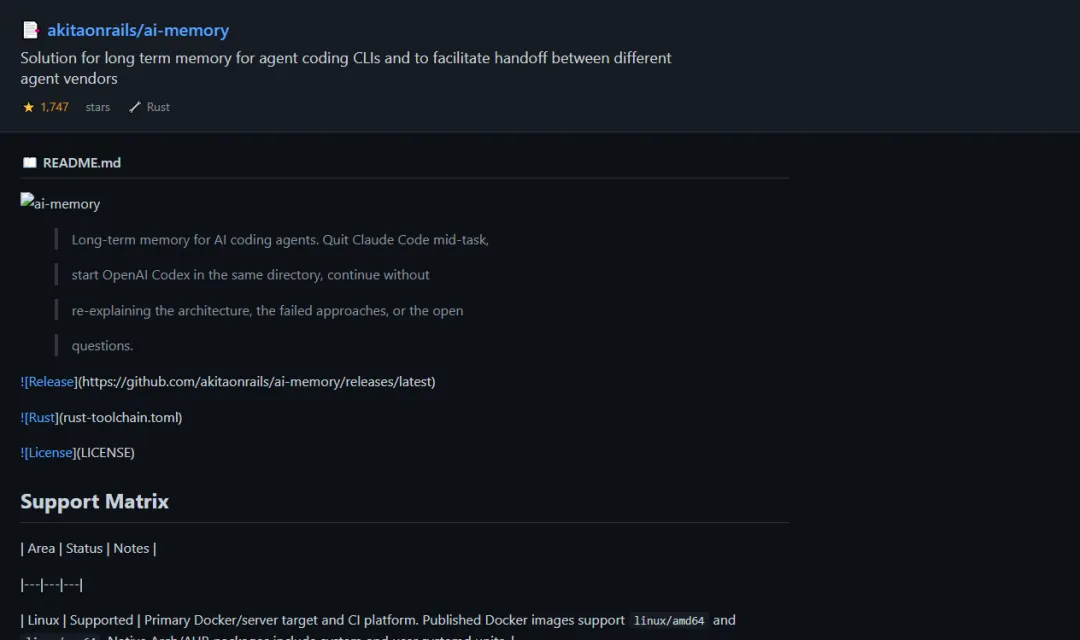Open the README.md header label
This screenshot has width=1080, height=640.
[x=81, y=163]
